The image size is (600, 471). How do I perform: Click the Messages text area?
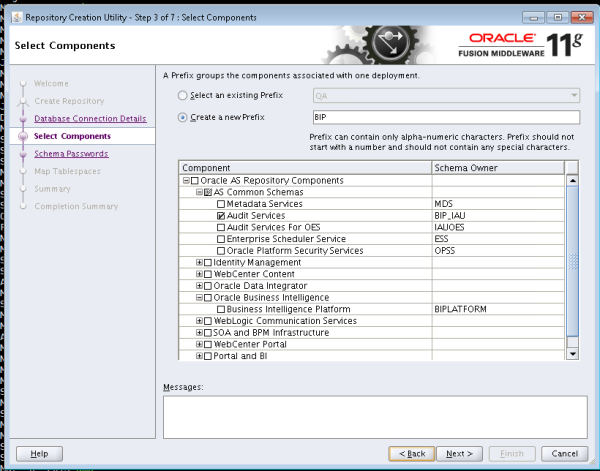pos(375,417)
